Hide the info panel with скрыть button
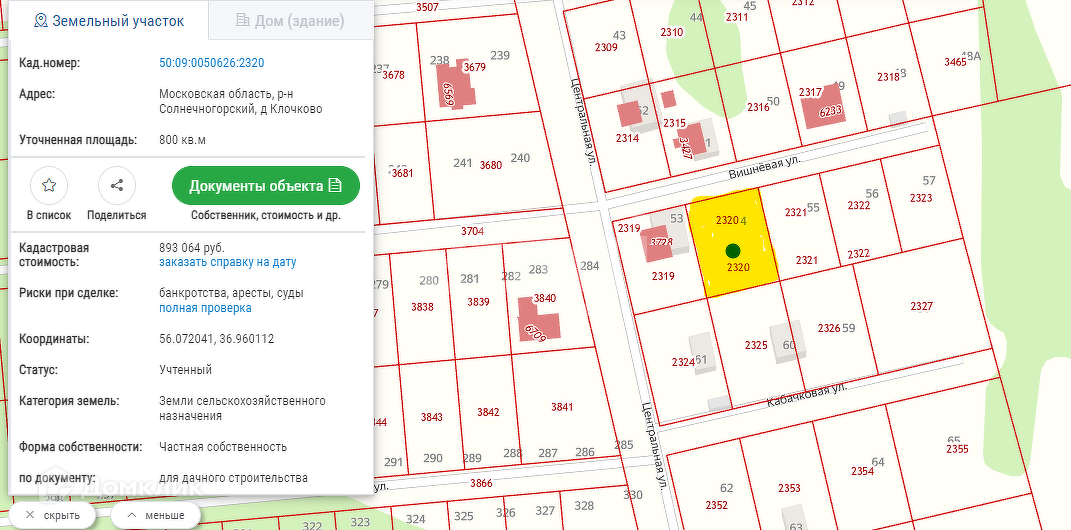 (x=53, y=515)
